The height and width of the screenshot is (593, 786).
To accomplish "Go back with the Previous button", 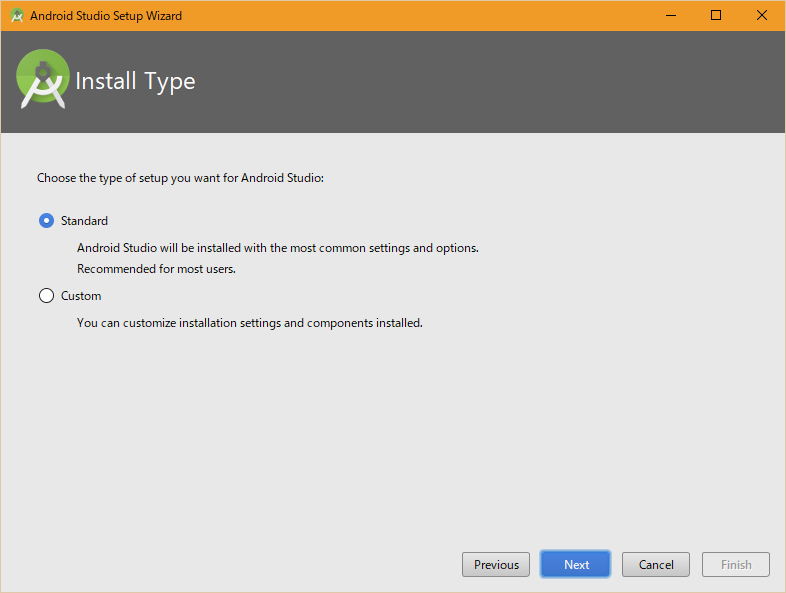I will pos(496,565).
